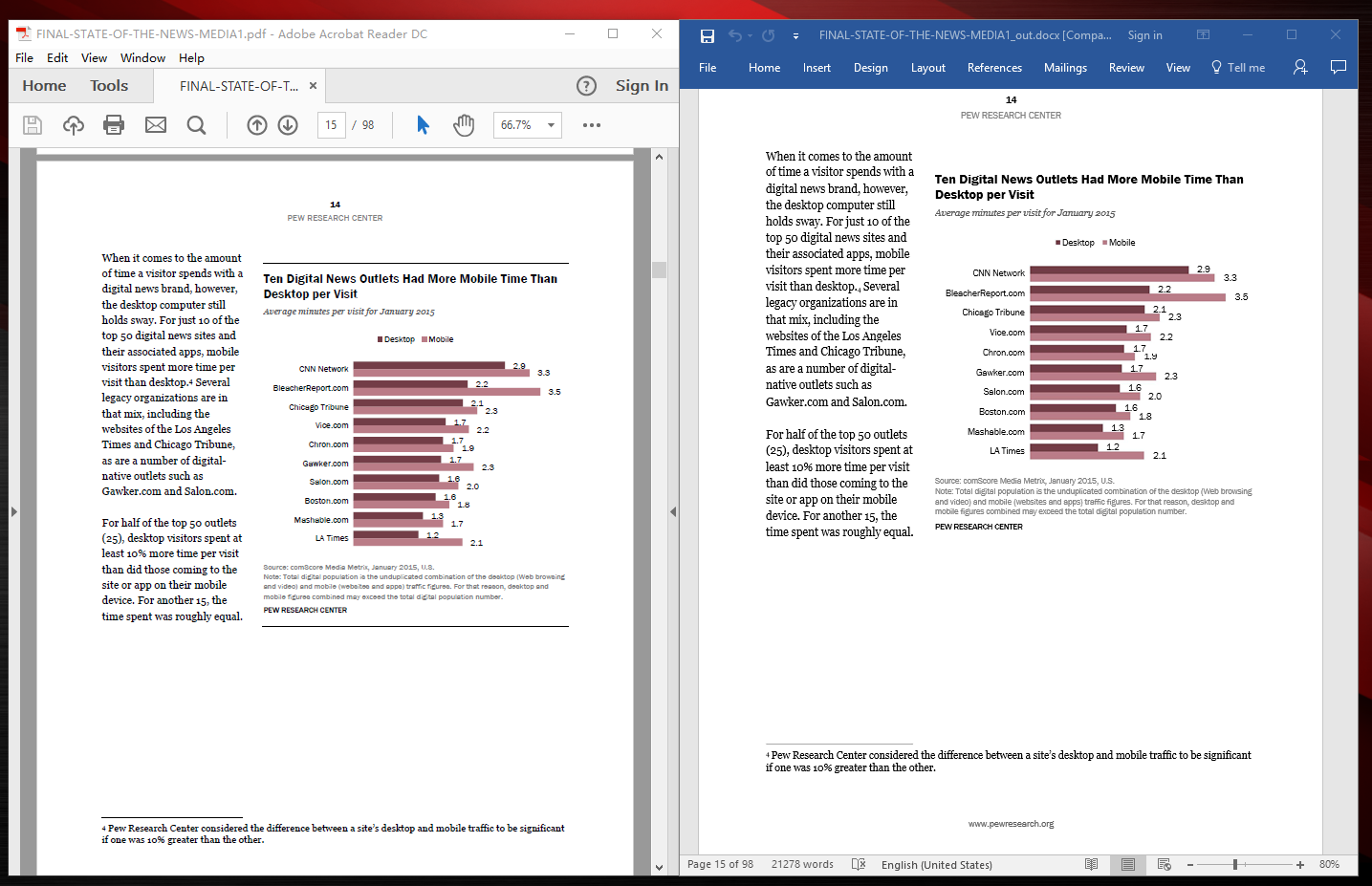The image size is (1372, 886).
Task: Open the Word View ribbon tab
Action: pos(1178,68)
